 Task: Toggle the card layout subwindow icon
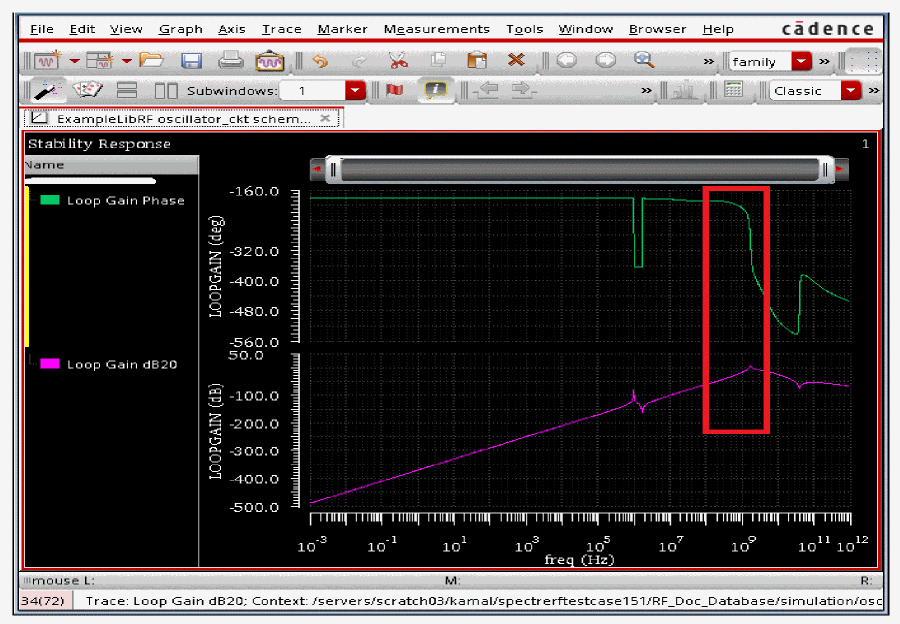coord(89,90)
